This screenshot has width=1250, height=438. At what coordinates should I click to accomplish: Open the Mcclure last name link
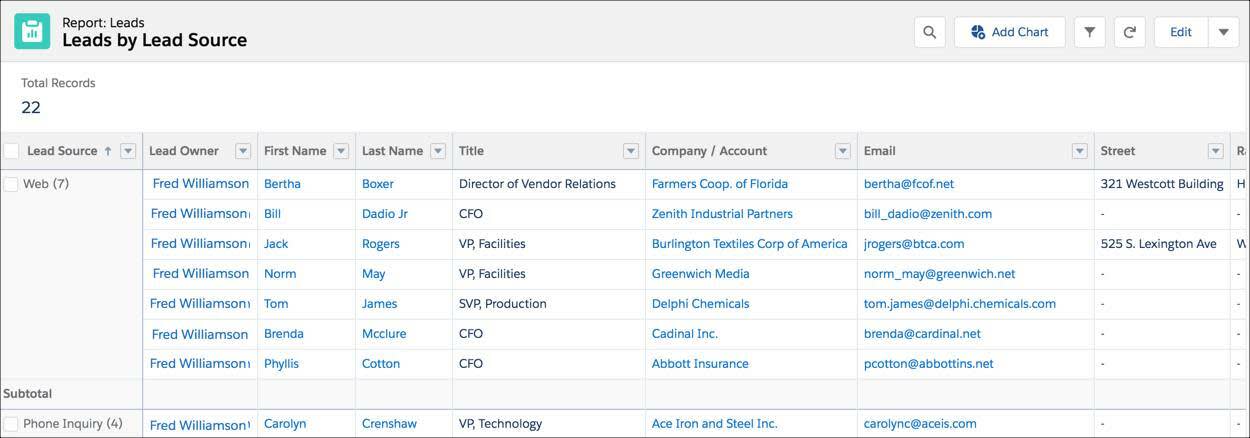coord(385,334)
